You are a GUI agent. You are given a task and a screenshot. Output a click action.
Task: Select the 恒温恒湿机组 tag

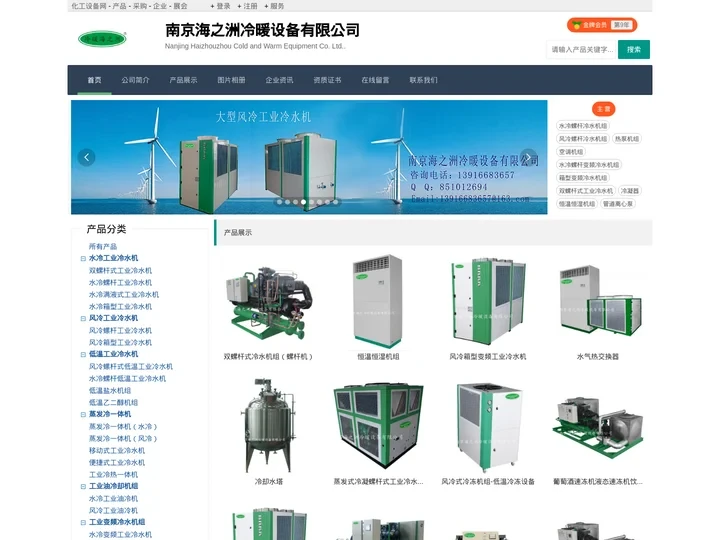(x=577, y=203)
